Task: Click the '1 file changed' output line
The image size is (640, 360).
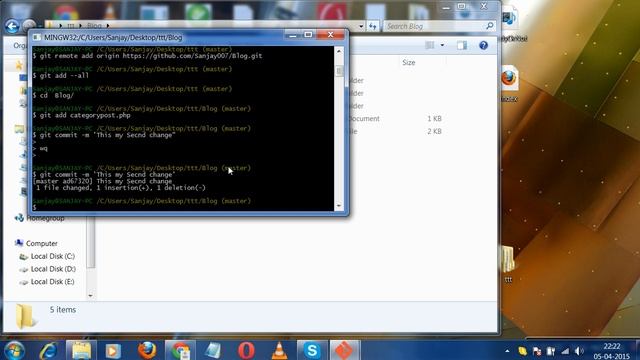Action: pyautogui.click(x=121, y=188)
